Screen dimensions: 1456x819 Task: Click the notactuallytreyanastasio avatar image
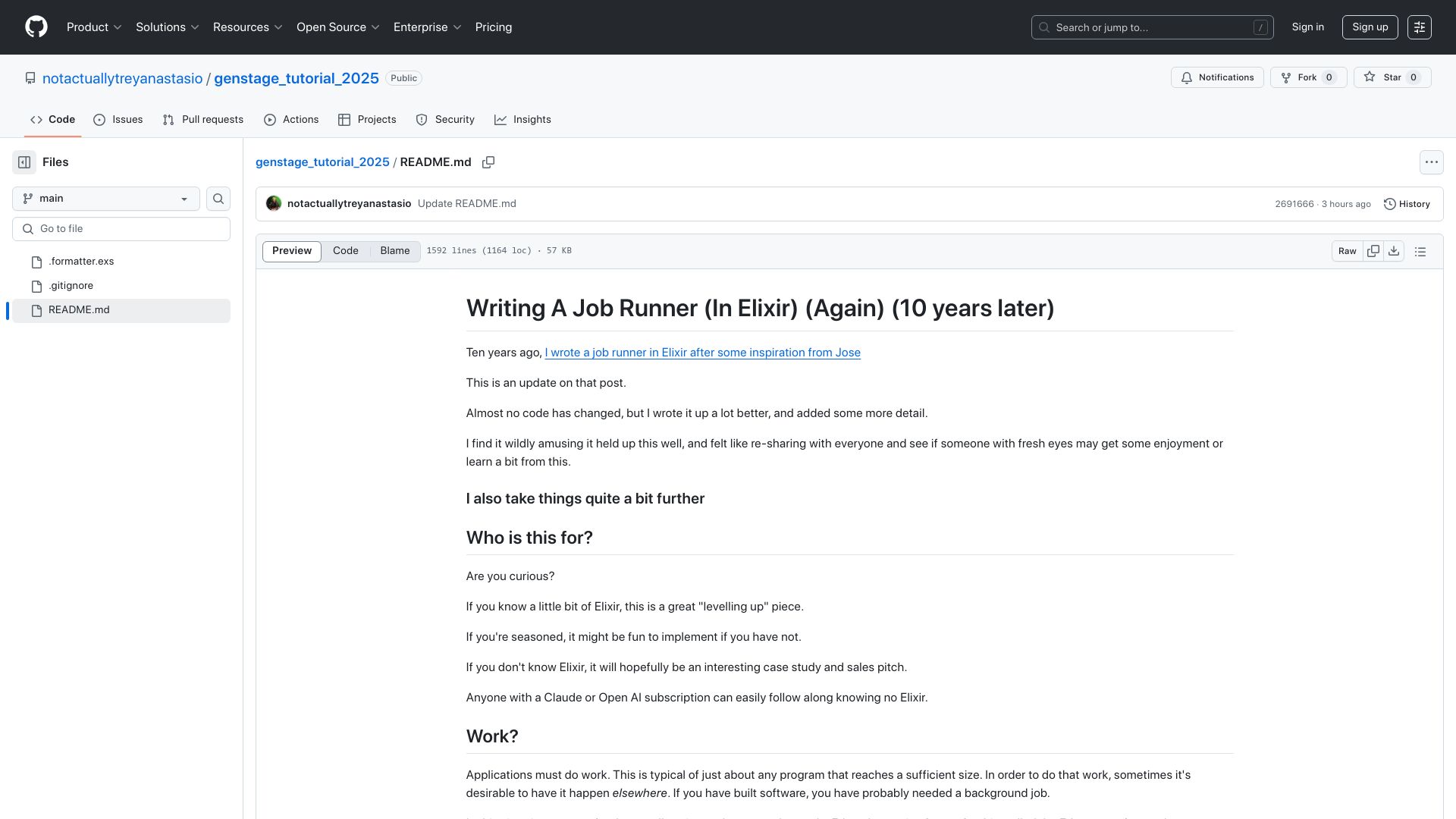pos(274,204)
